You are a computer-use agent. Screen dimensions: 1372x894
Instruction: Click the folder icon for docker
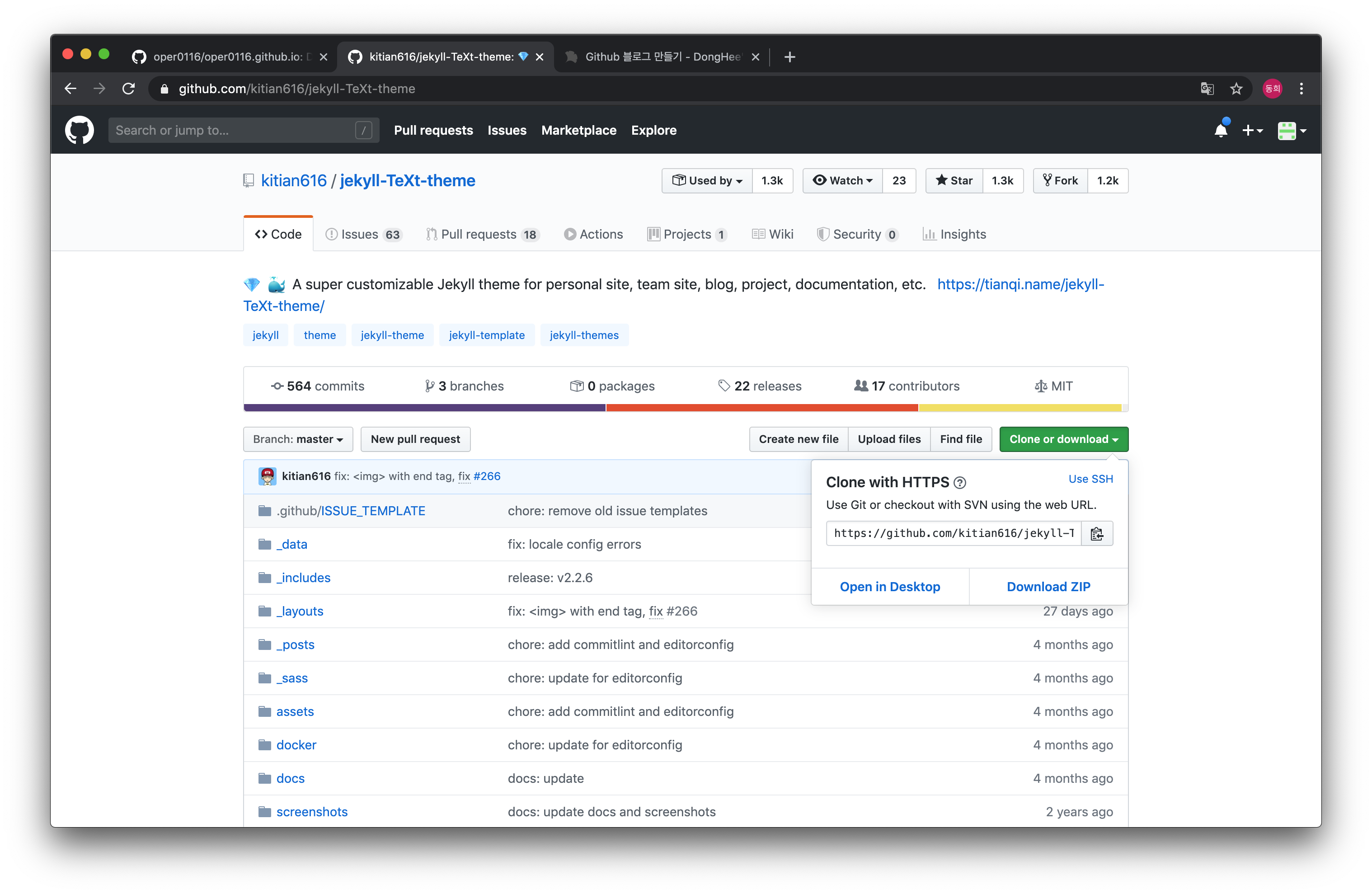point(265,745)
